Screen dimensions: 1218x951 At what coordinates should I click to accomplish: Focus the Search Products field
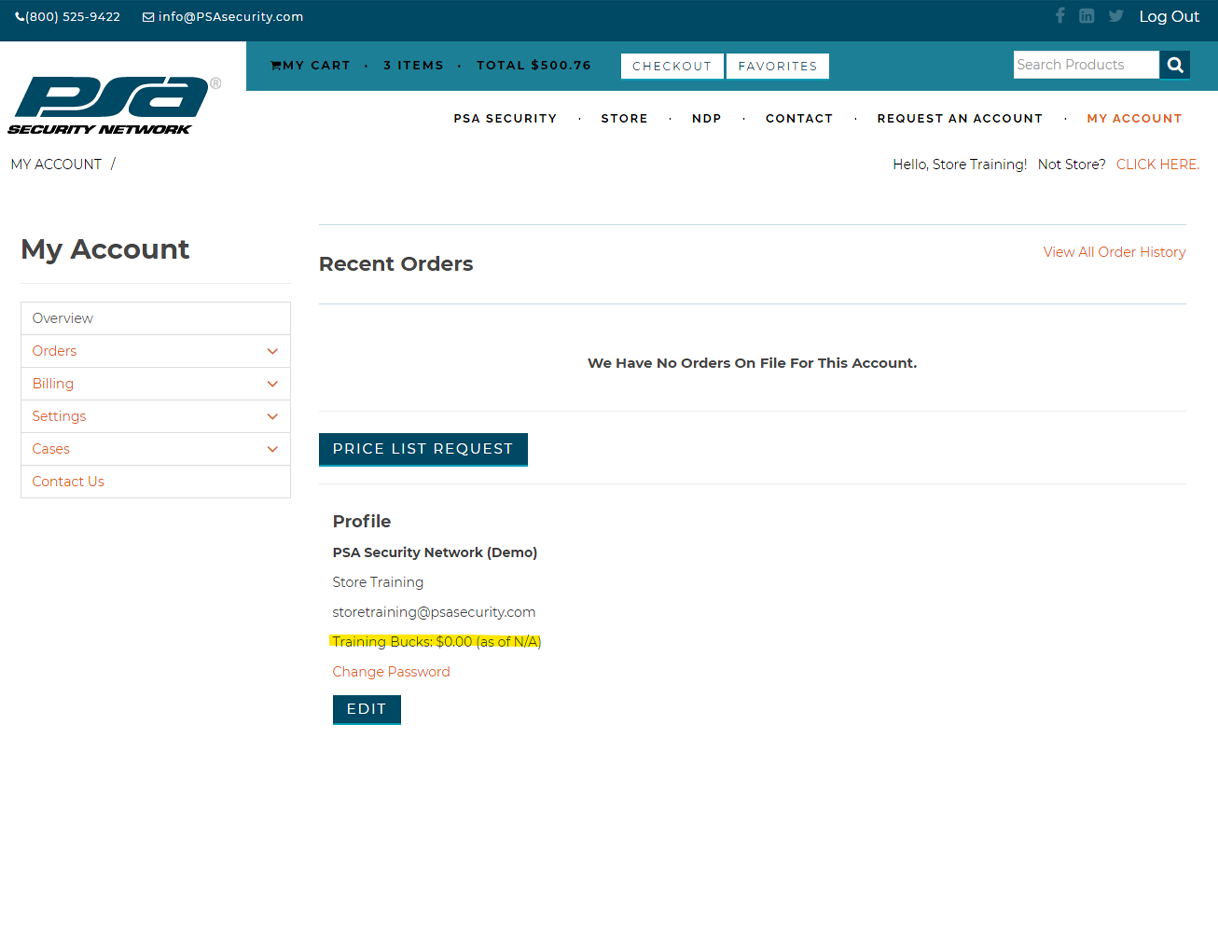(1086, 65)
